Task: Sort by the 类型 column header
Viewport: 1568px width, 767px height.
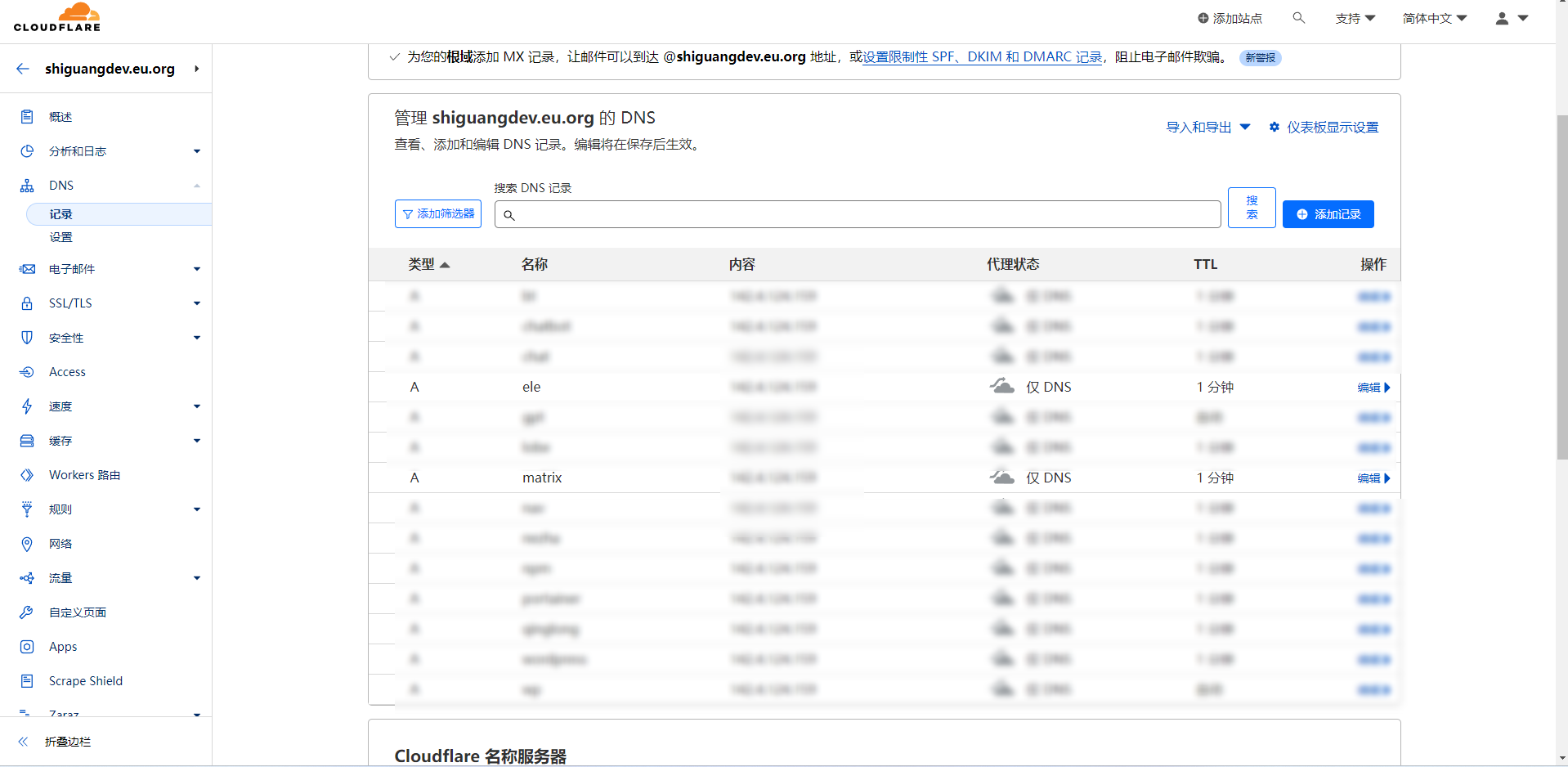Action: pyautogui.click(x=429, y=264)
